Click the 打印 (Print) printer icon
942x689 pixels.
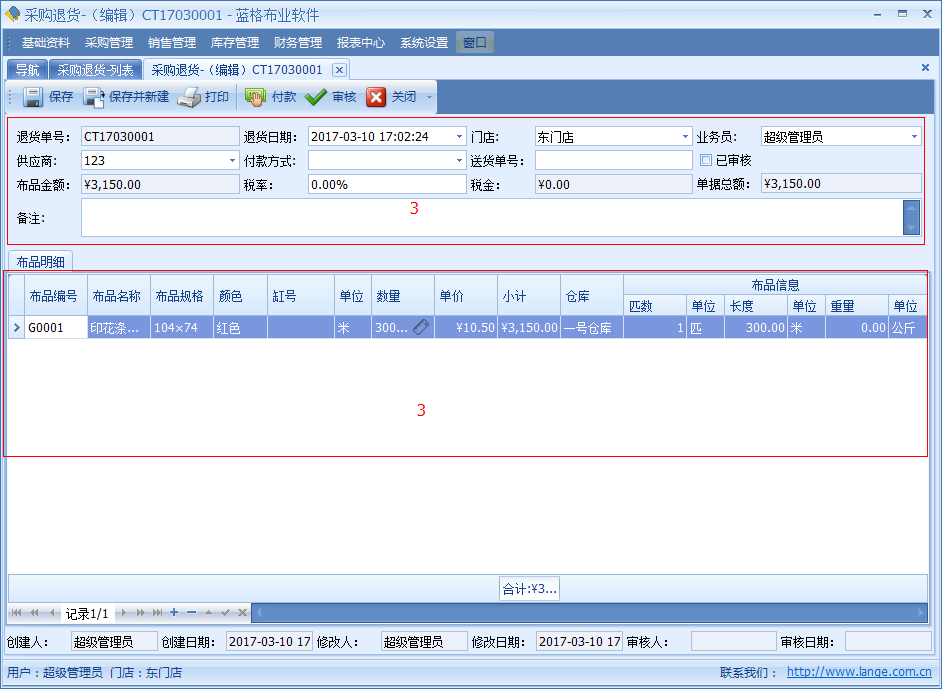tap(189, 97)
